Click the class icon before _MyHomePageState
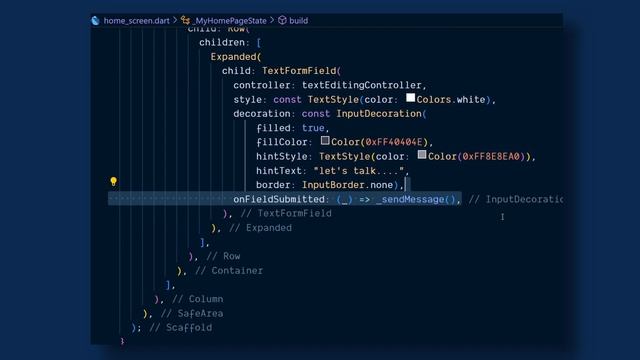 [x=185, y=20]
